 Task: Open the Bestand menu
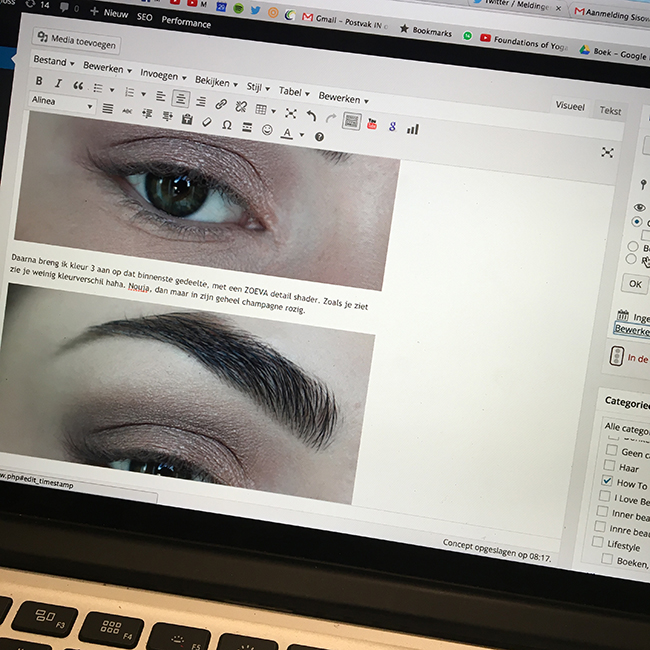coord(53,62)
